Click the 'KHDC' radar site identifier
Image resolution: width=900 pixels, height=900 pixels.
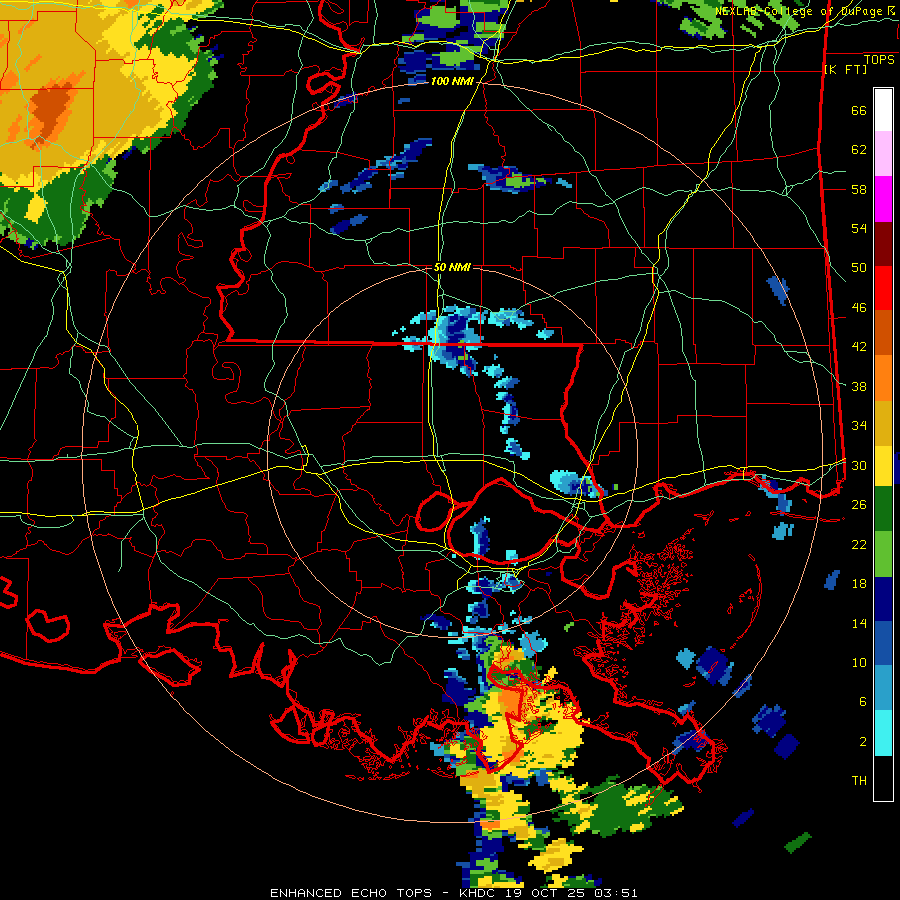pos(479,893)
